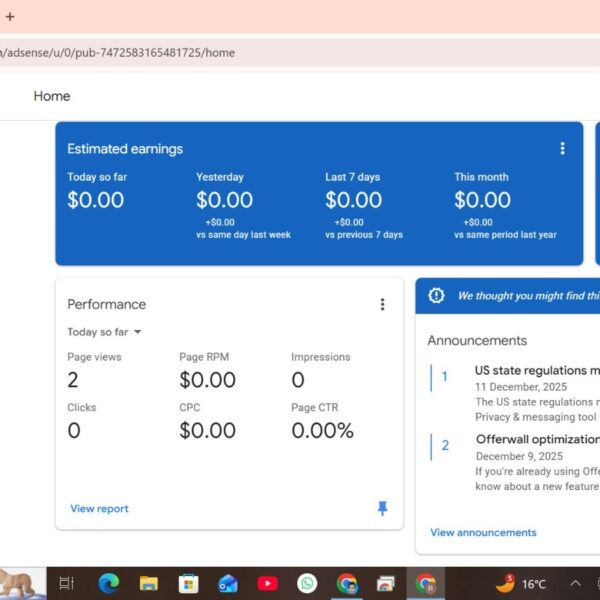
Task: Open the View announcements link
Action: coord(483,532)
